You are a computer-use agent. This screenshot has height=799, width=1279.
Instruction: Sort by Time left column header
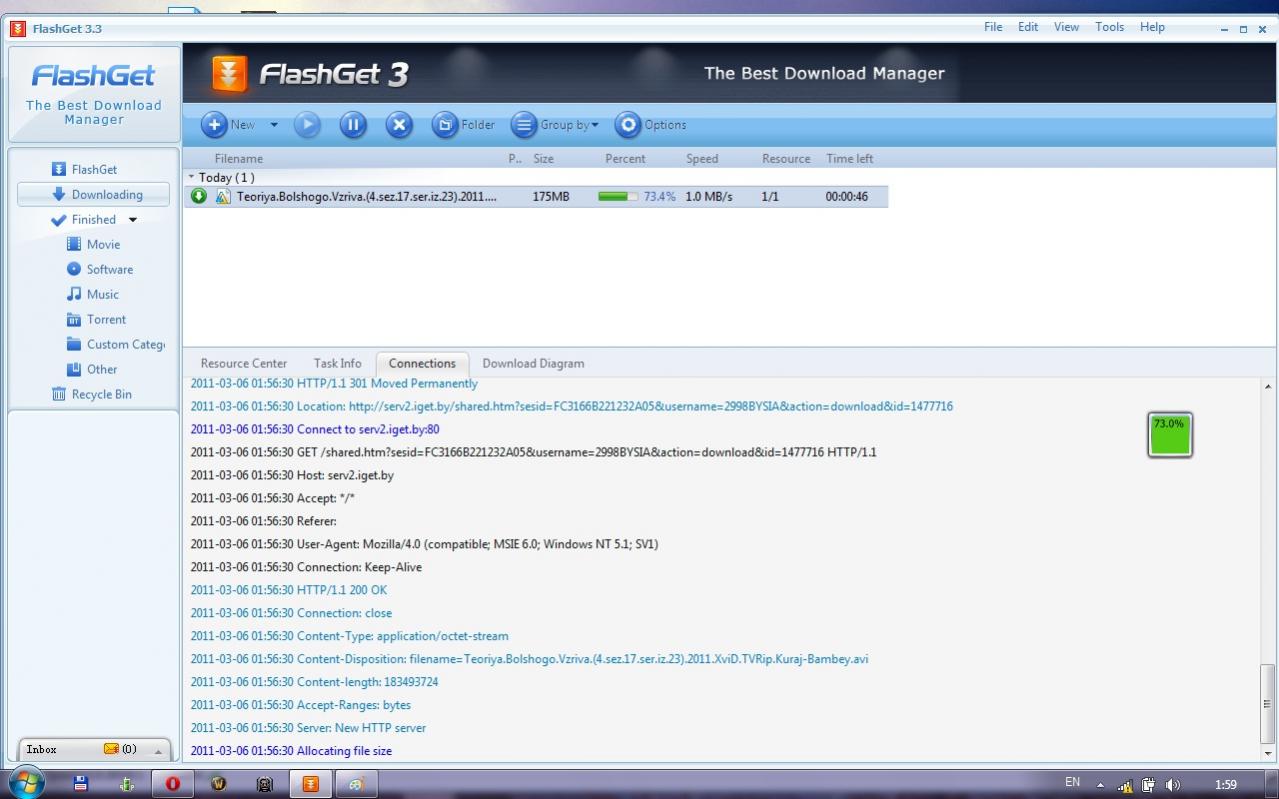point(850,159)
